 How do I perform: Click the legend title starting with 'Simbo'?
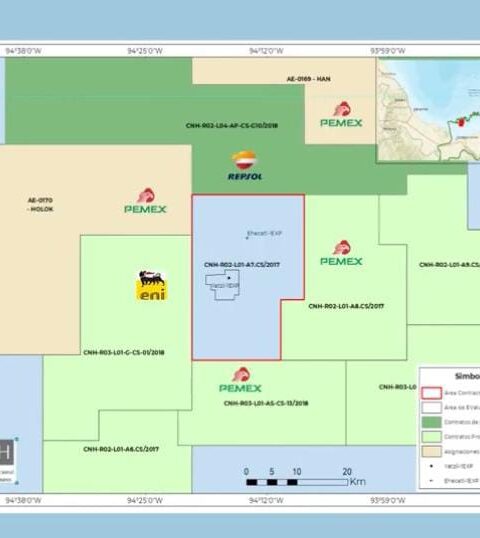[x=467, y=376]
